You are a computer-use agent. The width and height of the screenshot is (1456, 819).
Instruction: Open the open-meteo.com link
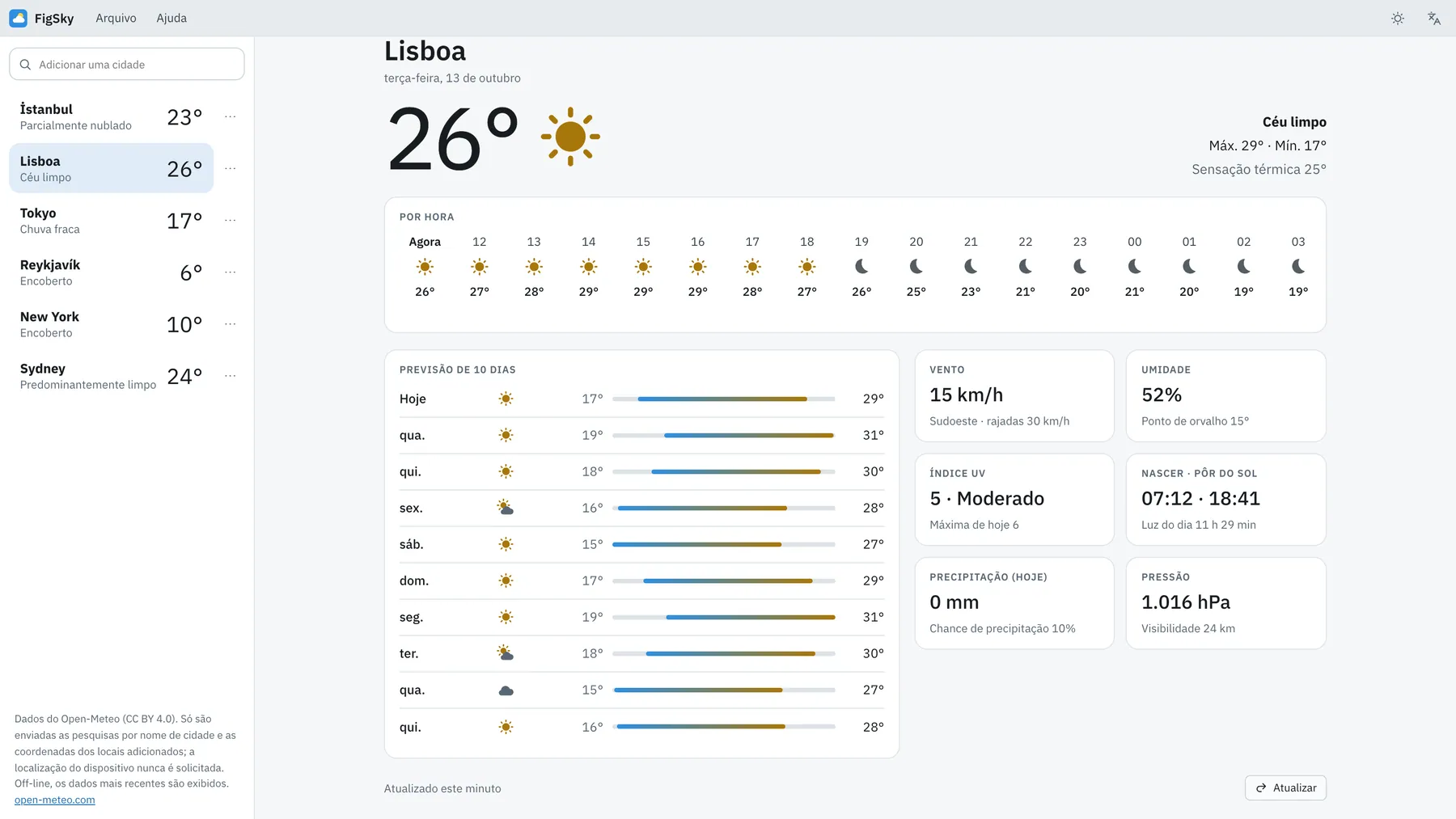(x=55, y=800)
